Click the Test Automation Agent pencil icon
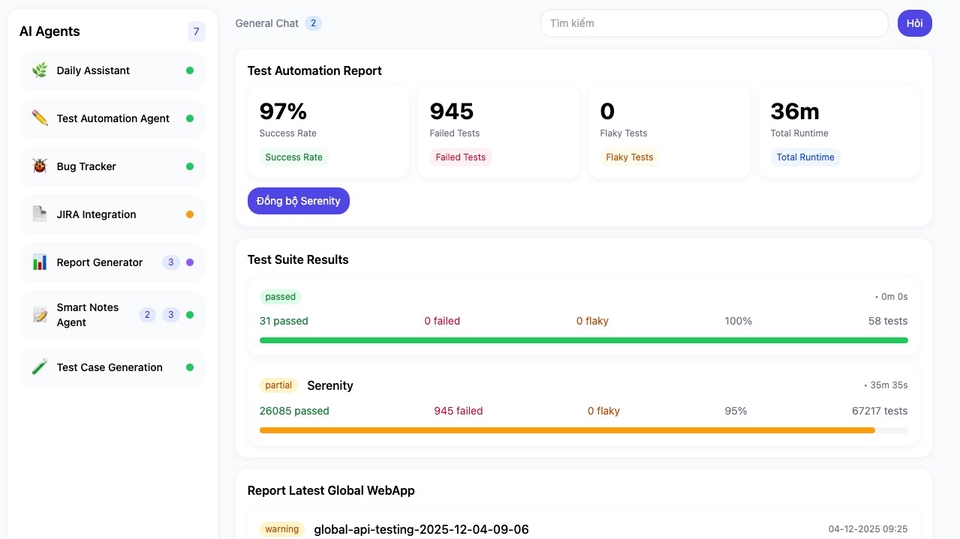 (x=40, y=119)
